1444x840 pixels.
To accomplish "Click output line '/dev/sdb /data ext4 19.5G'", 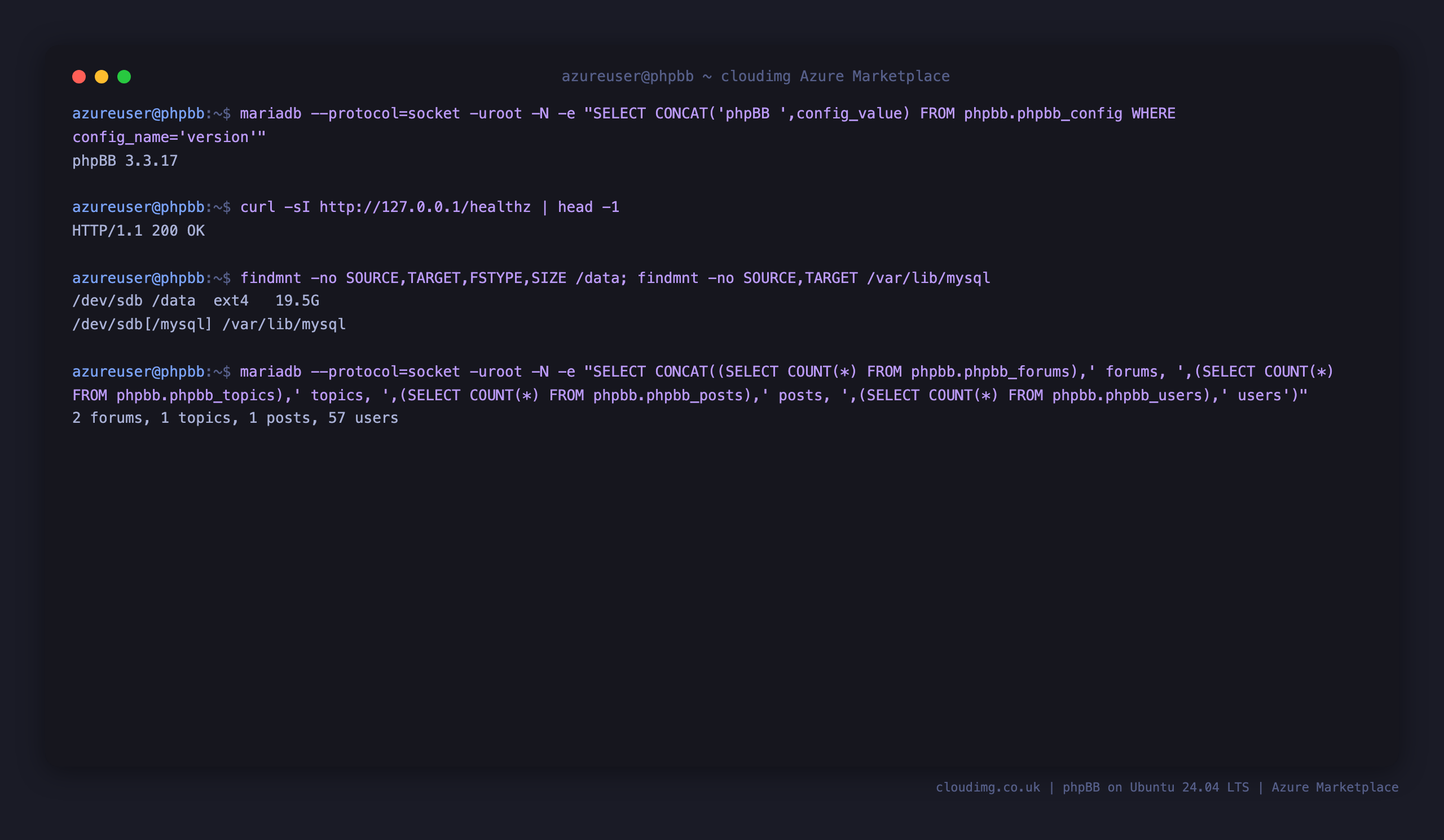I will (195, 300).
